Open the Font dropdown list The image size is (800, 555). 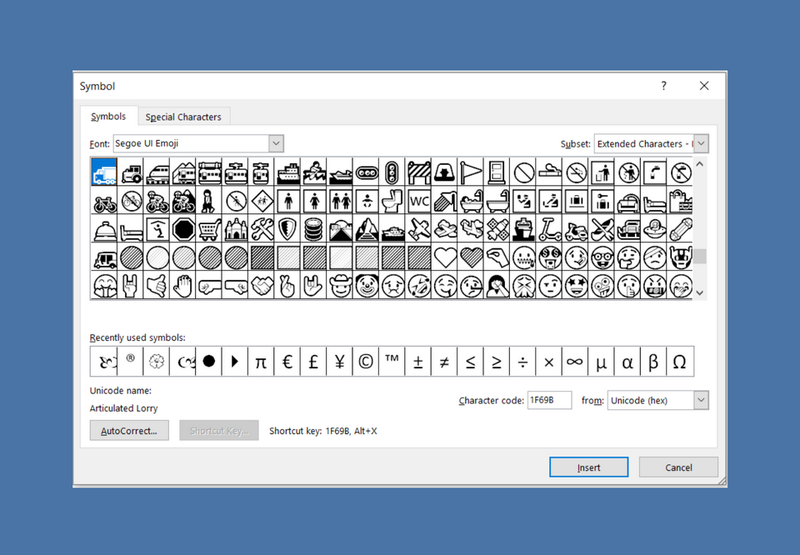pos(276,143)
